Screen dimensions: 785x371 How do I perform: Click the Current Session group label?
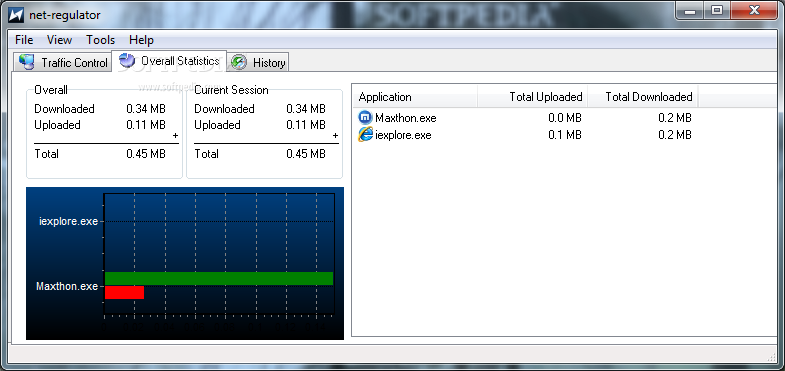tap(231, 90)
